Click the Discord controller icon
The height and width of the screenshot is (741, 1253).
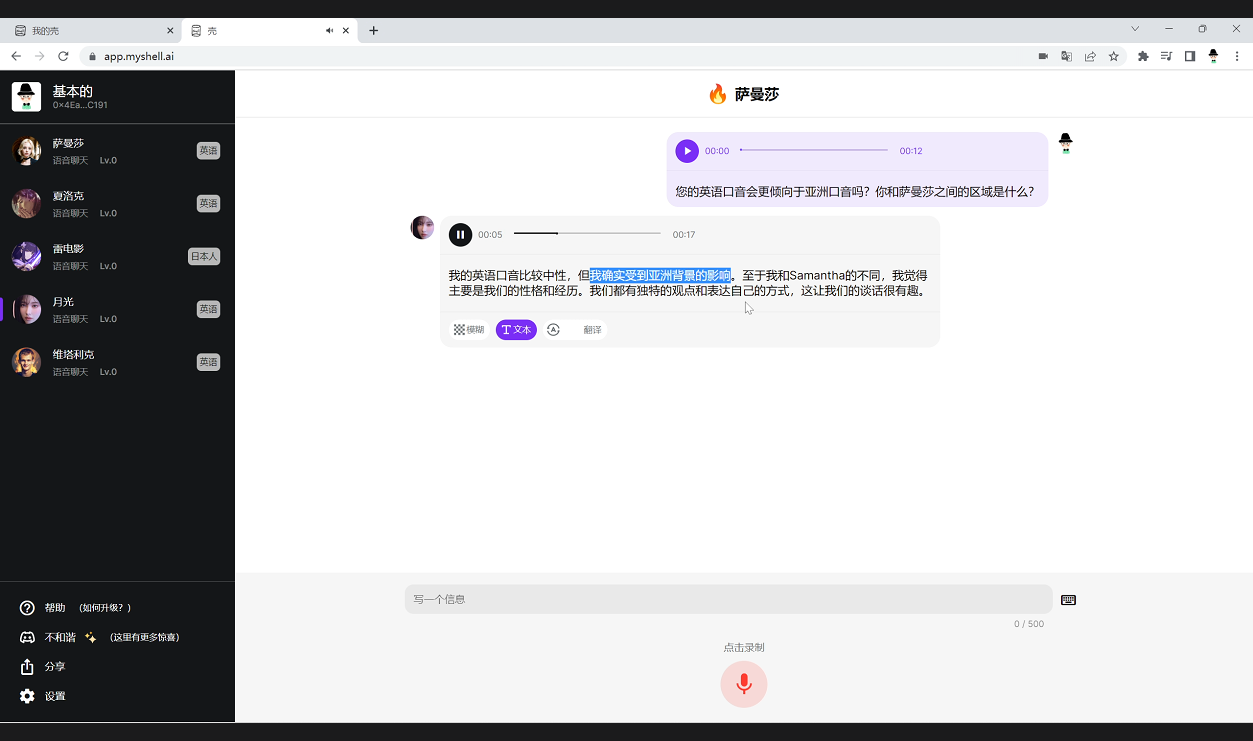coord(27,637)
